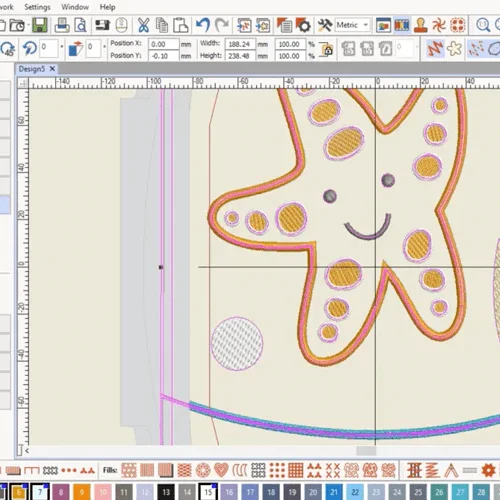Click the rotate 45 degrees icon
This screenshot has width=500, height=500.
[x=7, y=49]
